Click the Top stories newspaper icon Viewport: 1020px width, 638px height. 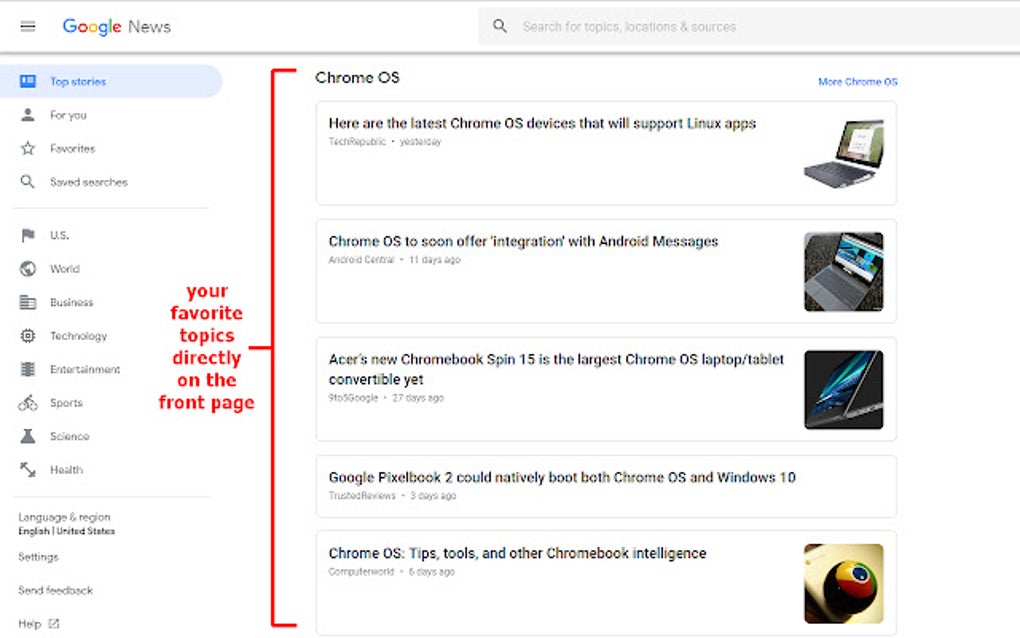click(x=27, y=81)
